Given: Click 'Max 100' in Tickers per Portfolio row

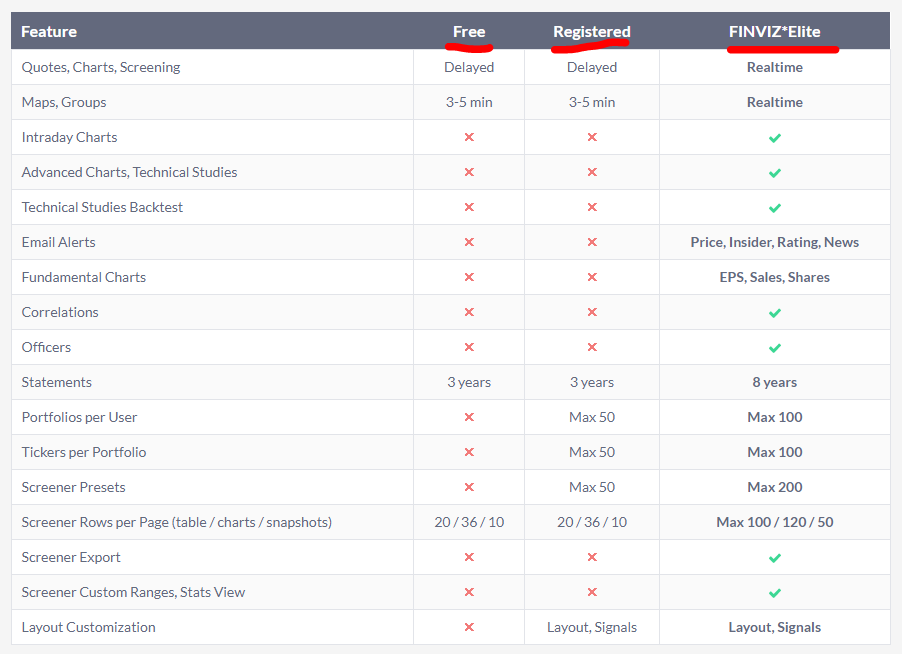Looking at the screenshot, I should [x=775, y=452].
